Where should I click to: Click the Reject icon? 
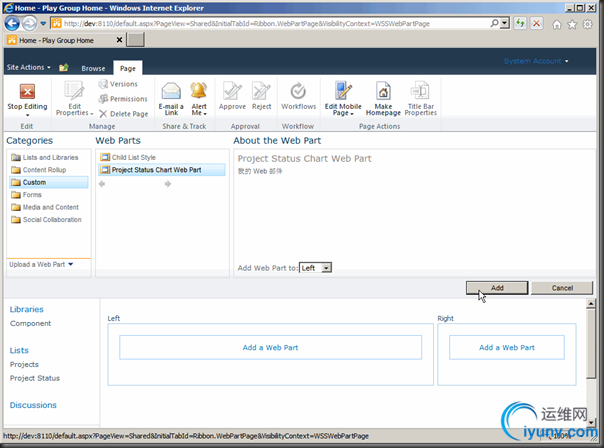click(x=262, y=91)
